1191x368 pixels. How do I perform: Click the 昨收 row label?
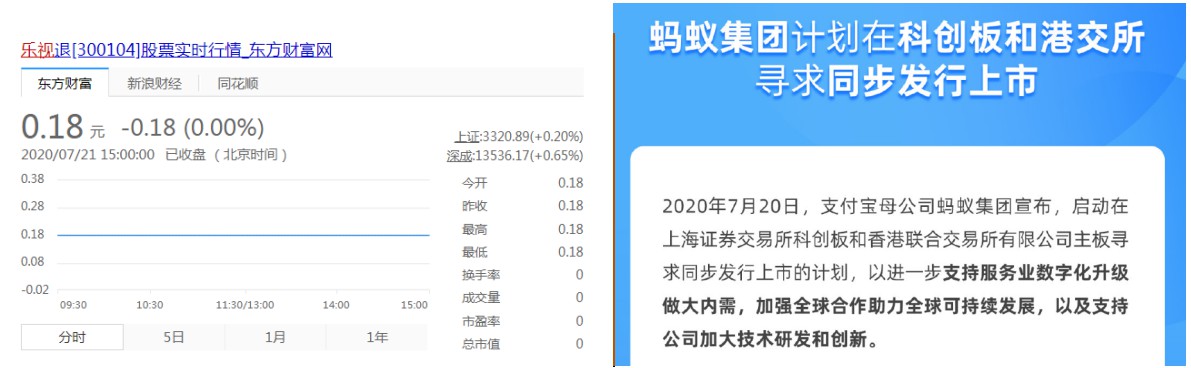(475, 205)
